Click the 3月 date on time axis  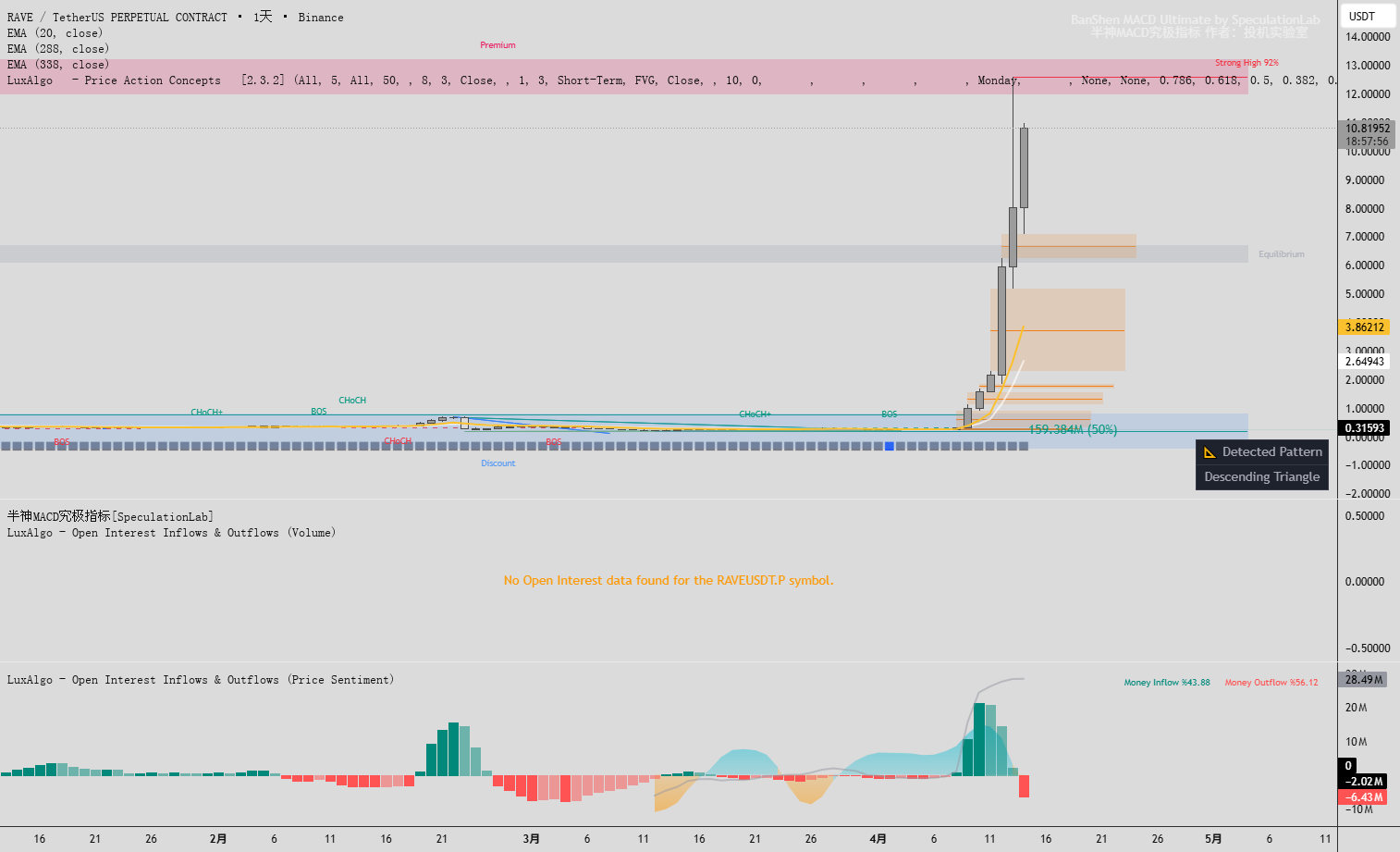click(531, 839)
